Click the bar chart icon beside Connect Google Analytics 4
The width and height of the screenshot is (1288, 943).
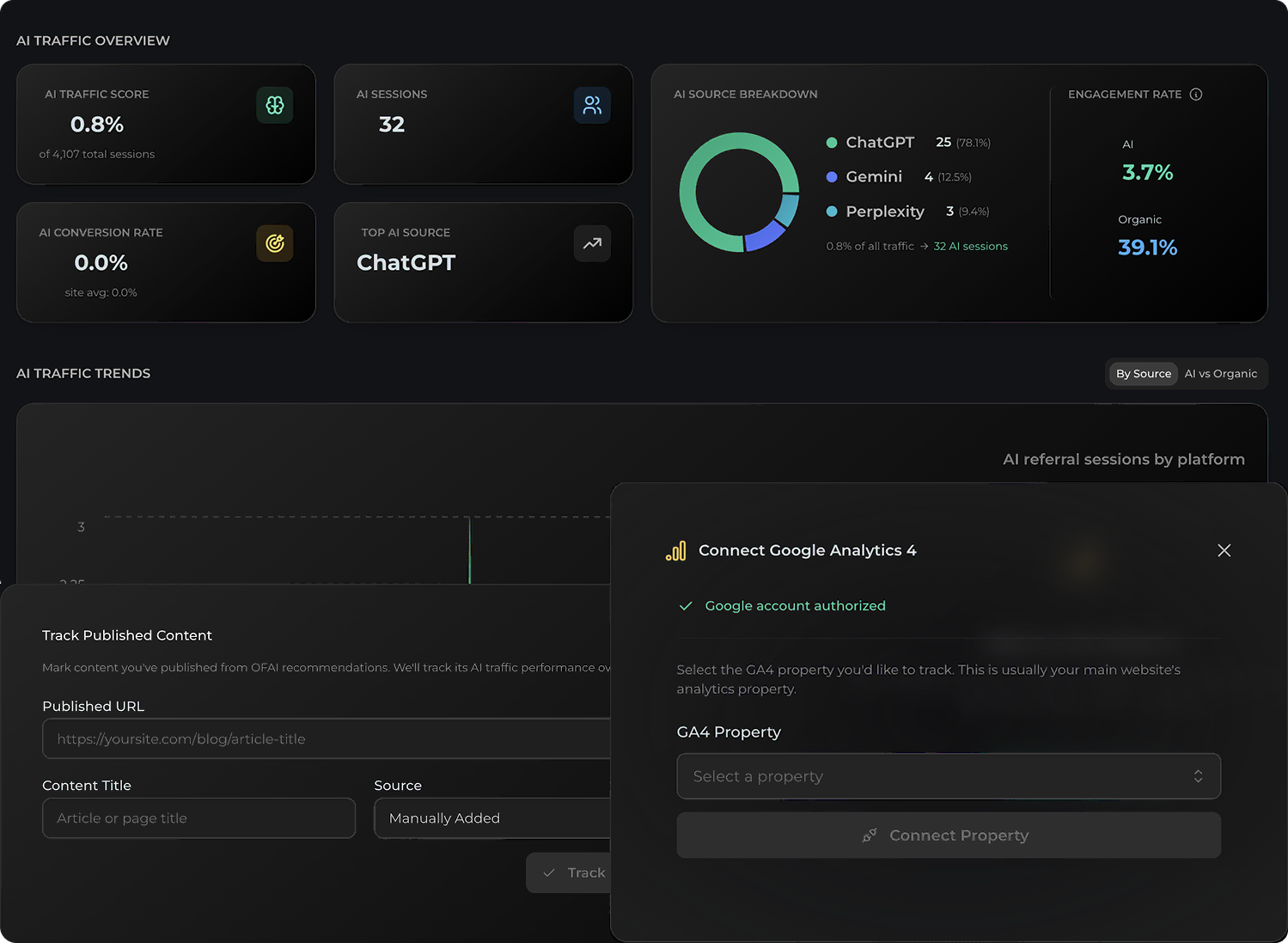[676, 550]
